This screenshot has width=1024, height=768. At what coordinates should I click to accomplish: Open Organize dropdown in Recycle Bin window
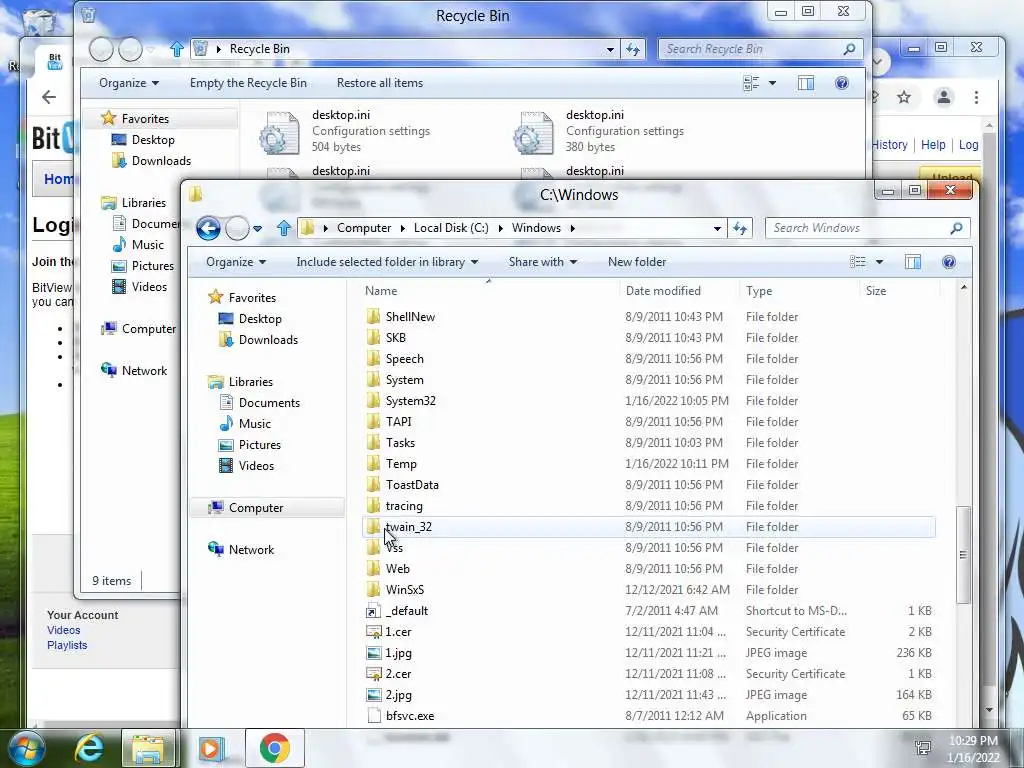(129, 83)
